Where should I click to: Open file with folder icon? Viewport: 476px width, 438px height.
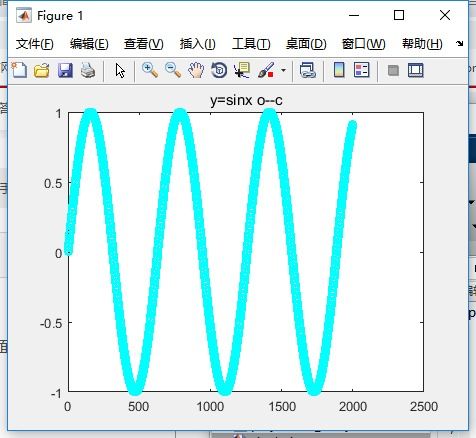(x=42, y=70)
